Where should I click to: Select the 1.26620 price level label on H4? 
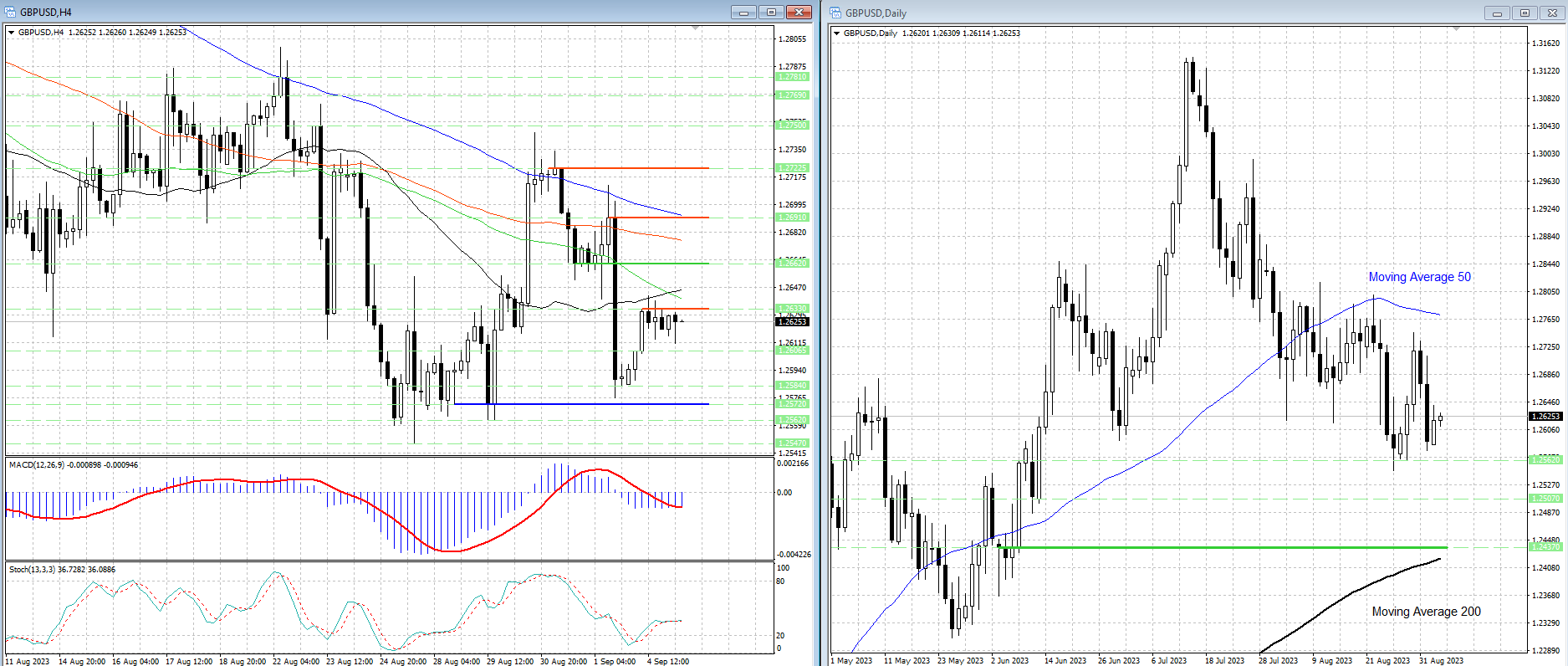pyautogui.click(x=792, y=264)
